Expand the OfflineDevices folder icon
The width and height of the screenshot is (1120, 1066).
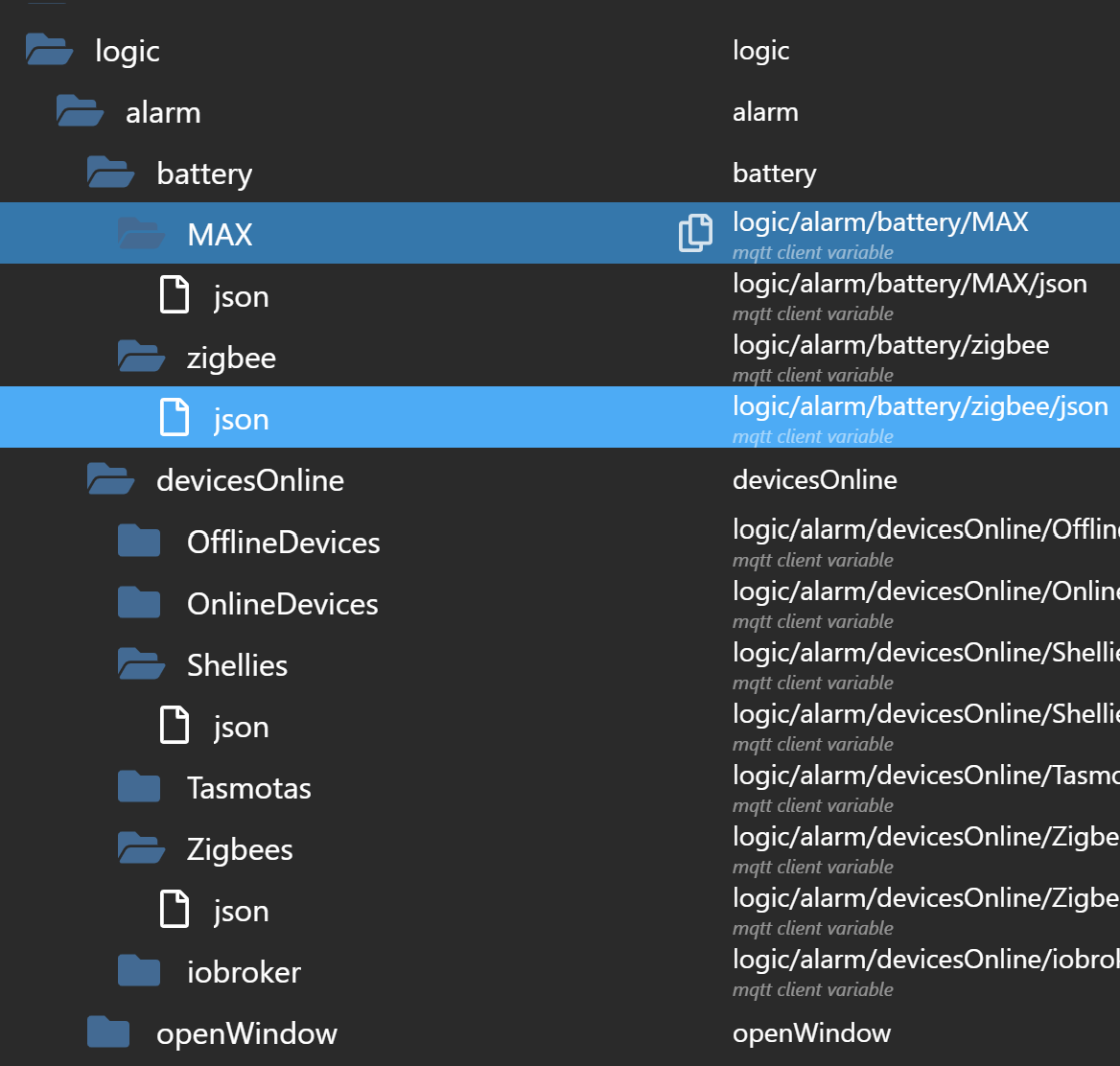click(x=139, y=542)
